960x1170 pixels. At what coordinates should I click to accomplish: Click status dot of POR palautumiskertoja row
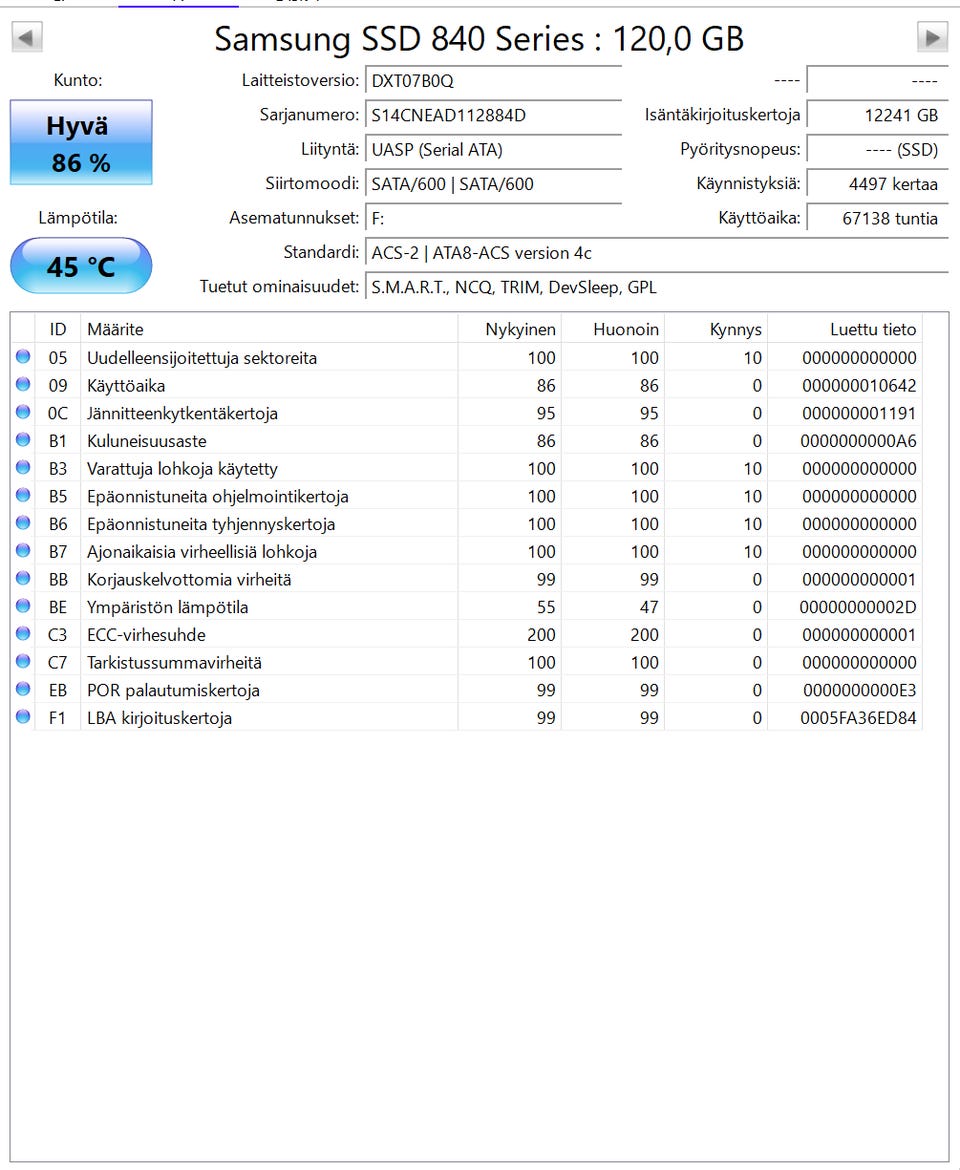pos(23,689)
